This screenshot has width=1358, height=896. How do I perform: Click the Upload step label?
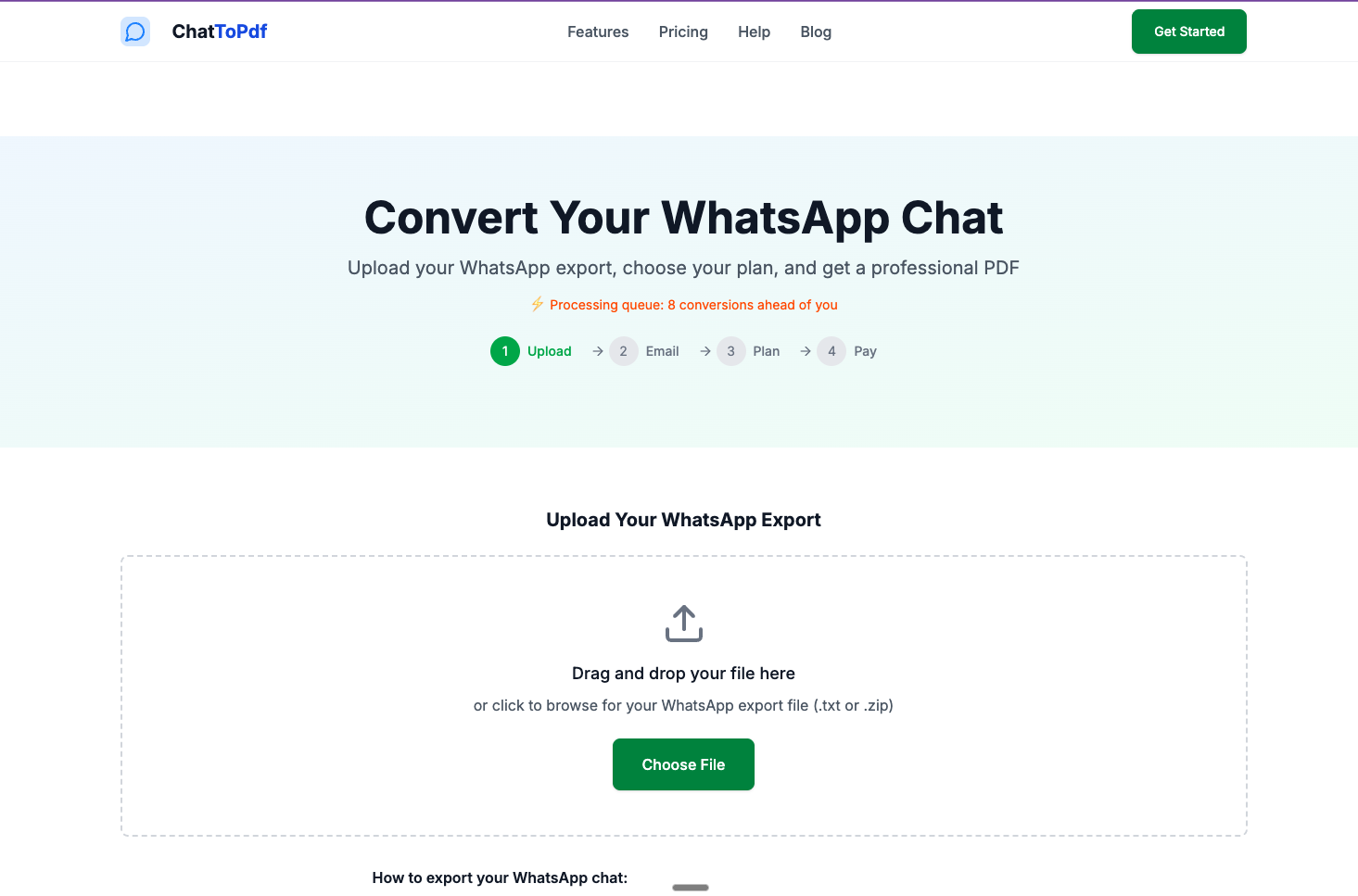(x=550, y=351)
